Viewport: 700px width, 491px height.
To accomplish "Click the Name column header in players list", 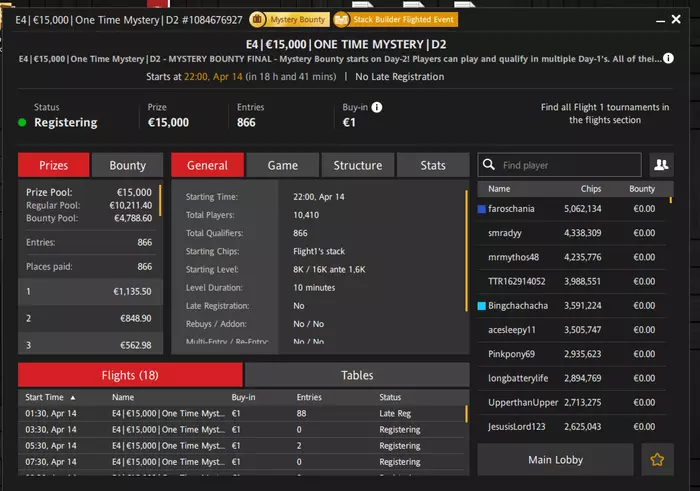I will 499,189.
